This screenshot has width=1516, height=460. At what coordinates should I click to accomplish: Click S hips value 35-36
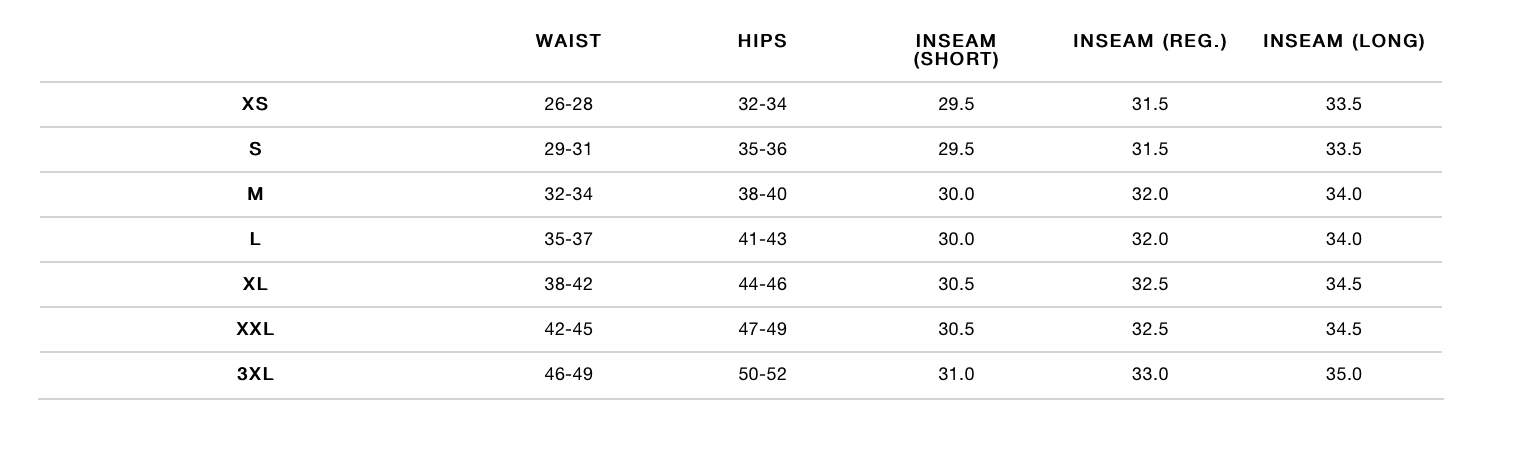762,149
